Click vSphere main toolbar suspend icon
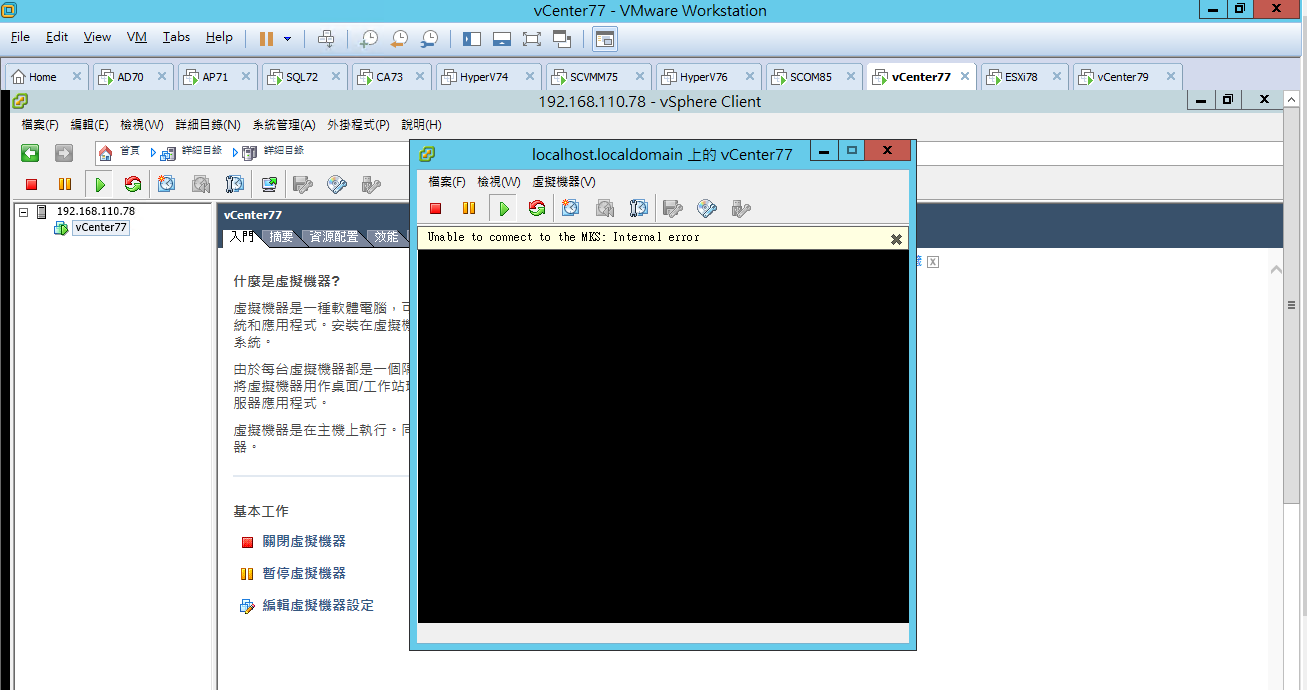Viewport: 1307px width, 690px height. click(x=65, y=184)
